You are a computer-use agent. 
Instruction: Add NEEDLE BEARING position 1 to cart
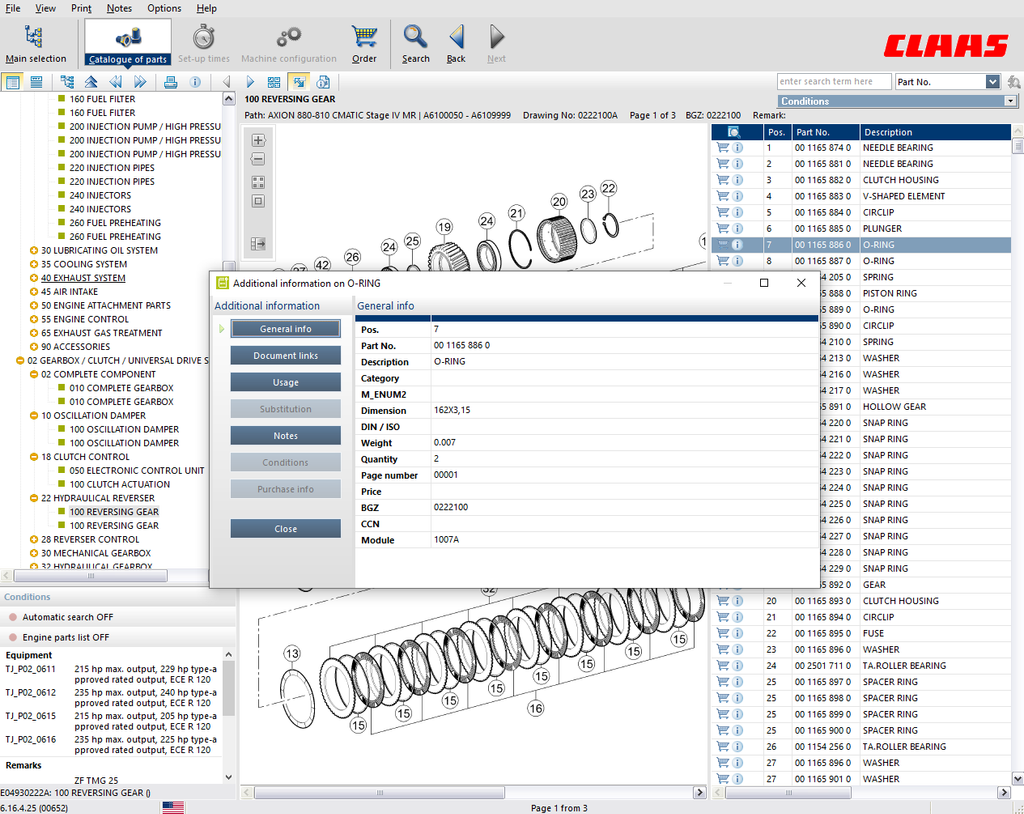tap(722, 148)
